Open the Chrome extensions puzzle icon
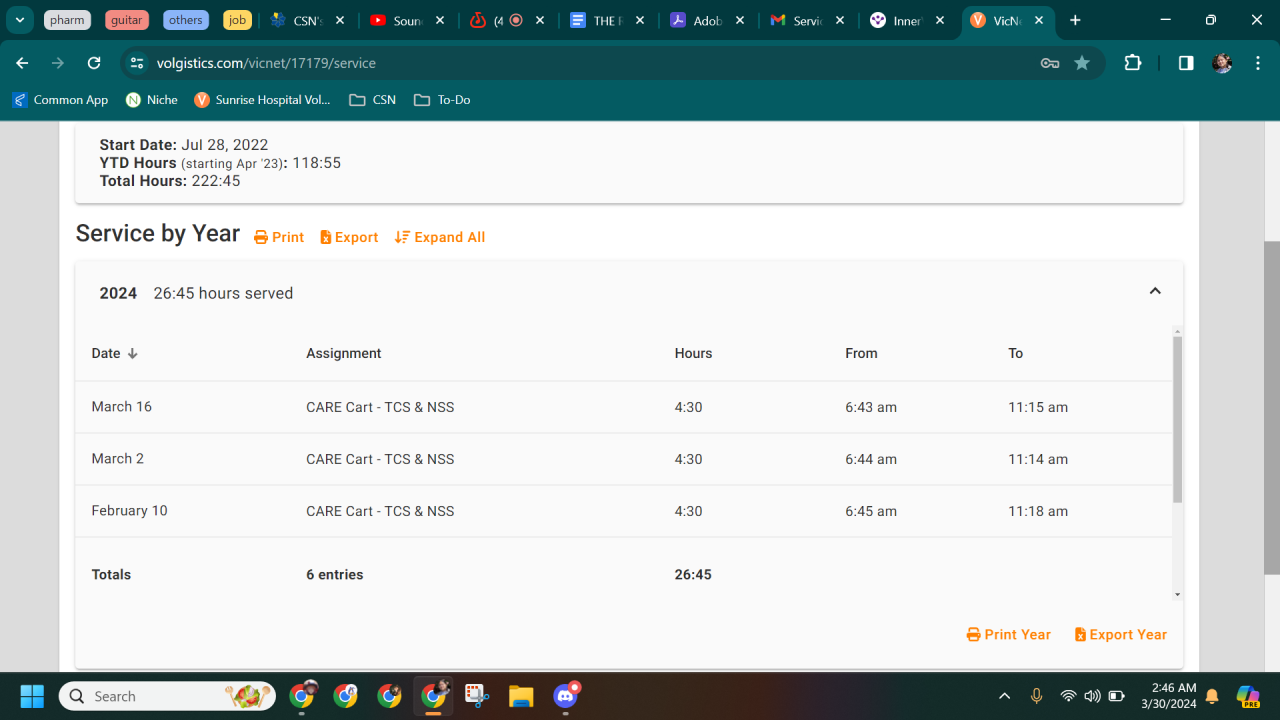This screenshot has height=720, width=1280. point(1133,63)
